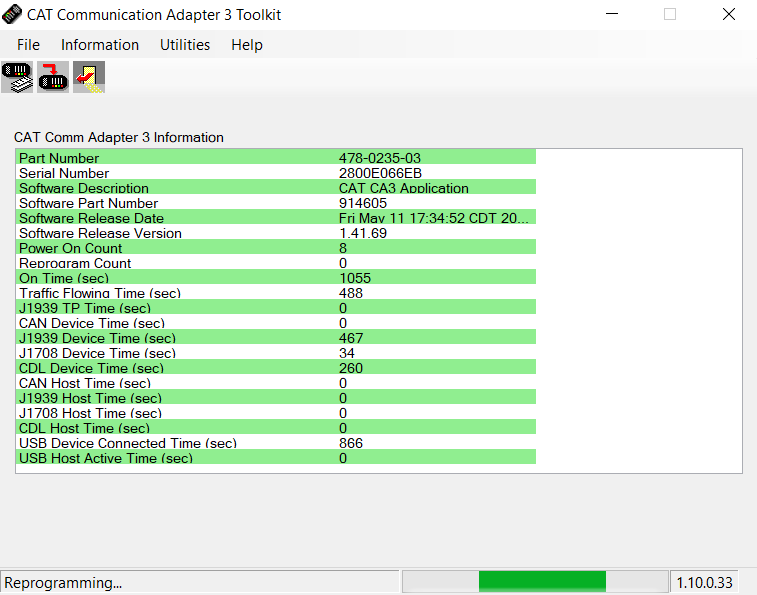Click the USB Connected Time value 866
Viewport: 757px width, 595px height.
tap(350, 442)
